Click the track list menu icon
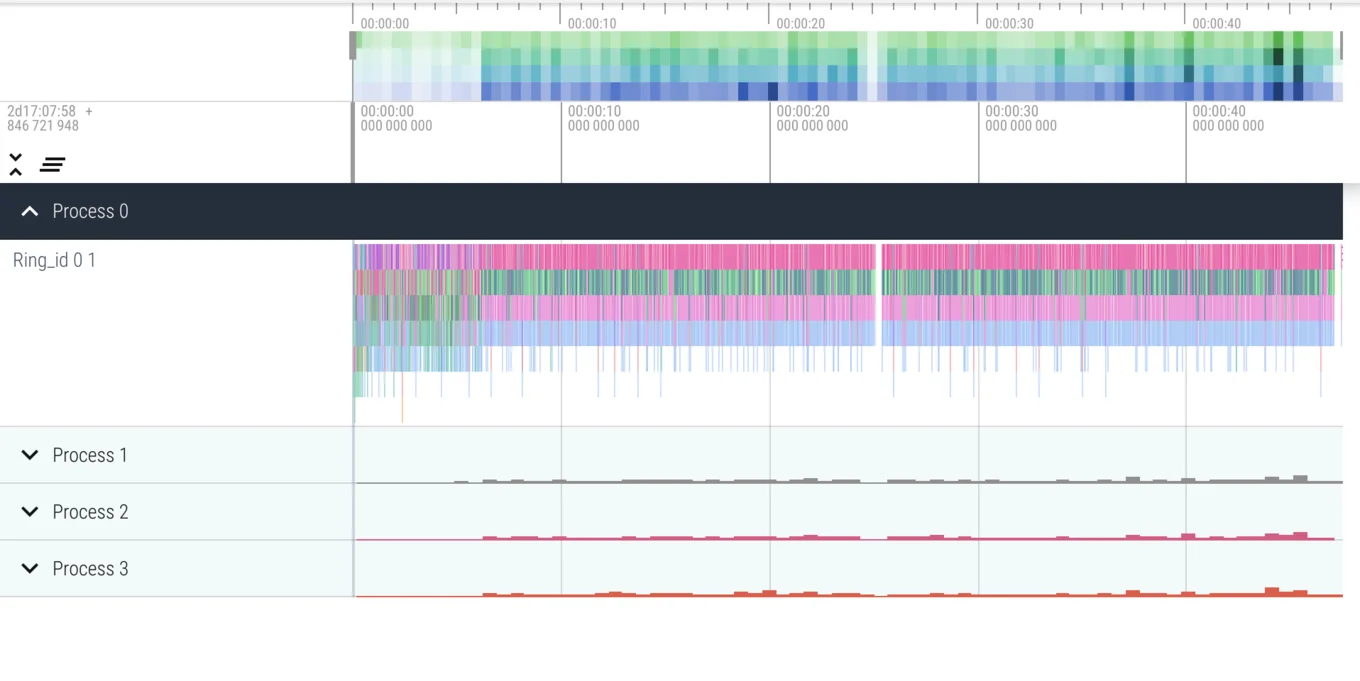The height and width of the screenshot is (681, 1360). click(x=52, y=164)
